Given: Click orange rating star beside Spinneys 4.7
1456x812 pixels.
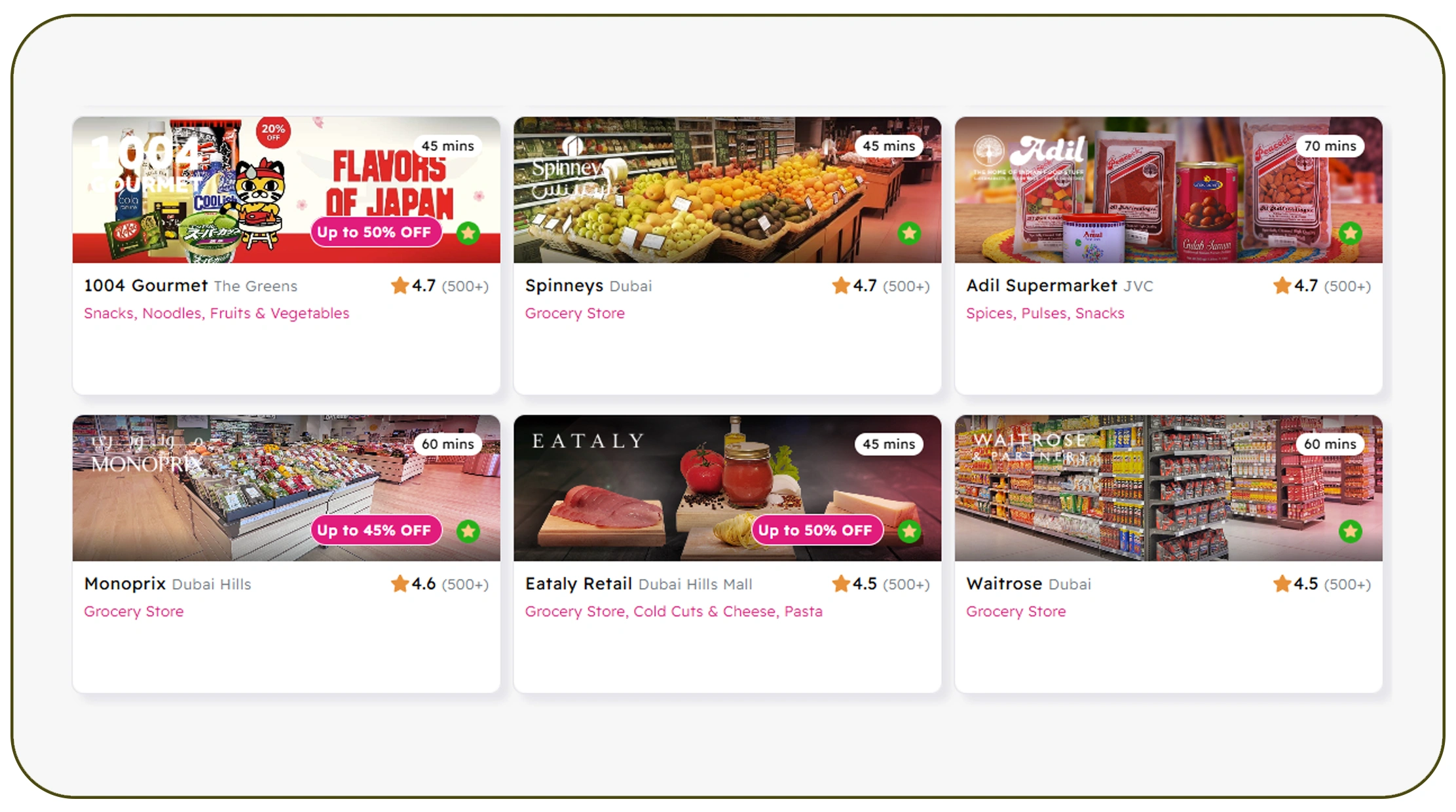Looking at the screenshot, I should click(x=841, y=286).
